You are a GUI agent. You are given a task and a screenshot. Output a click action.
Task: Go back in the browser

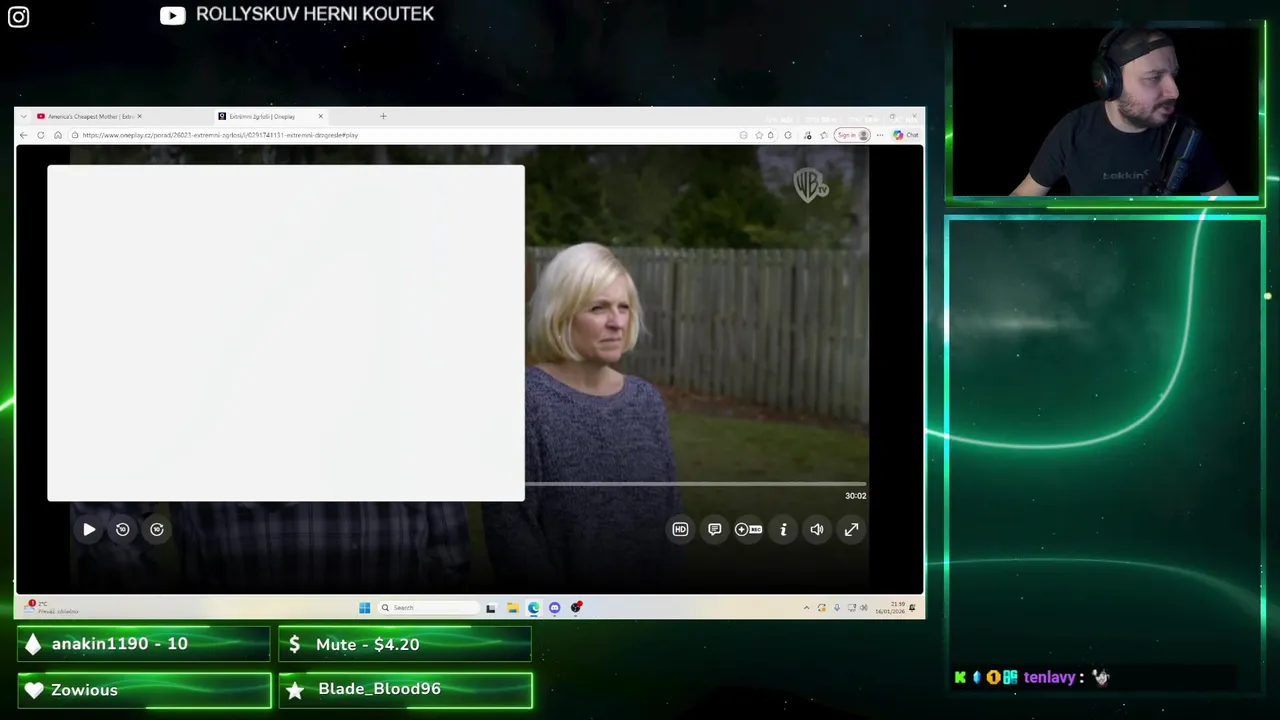24,135
